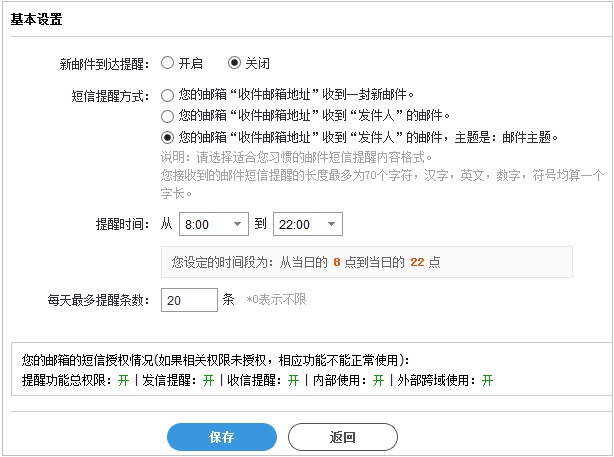Click the green 开 status after 外部跨域使用

(488, 380)
